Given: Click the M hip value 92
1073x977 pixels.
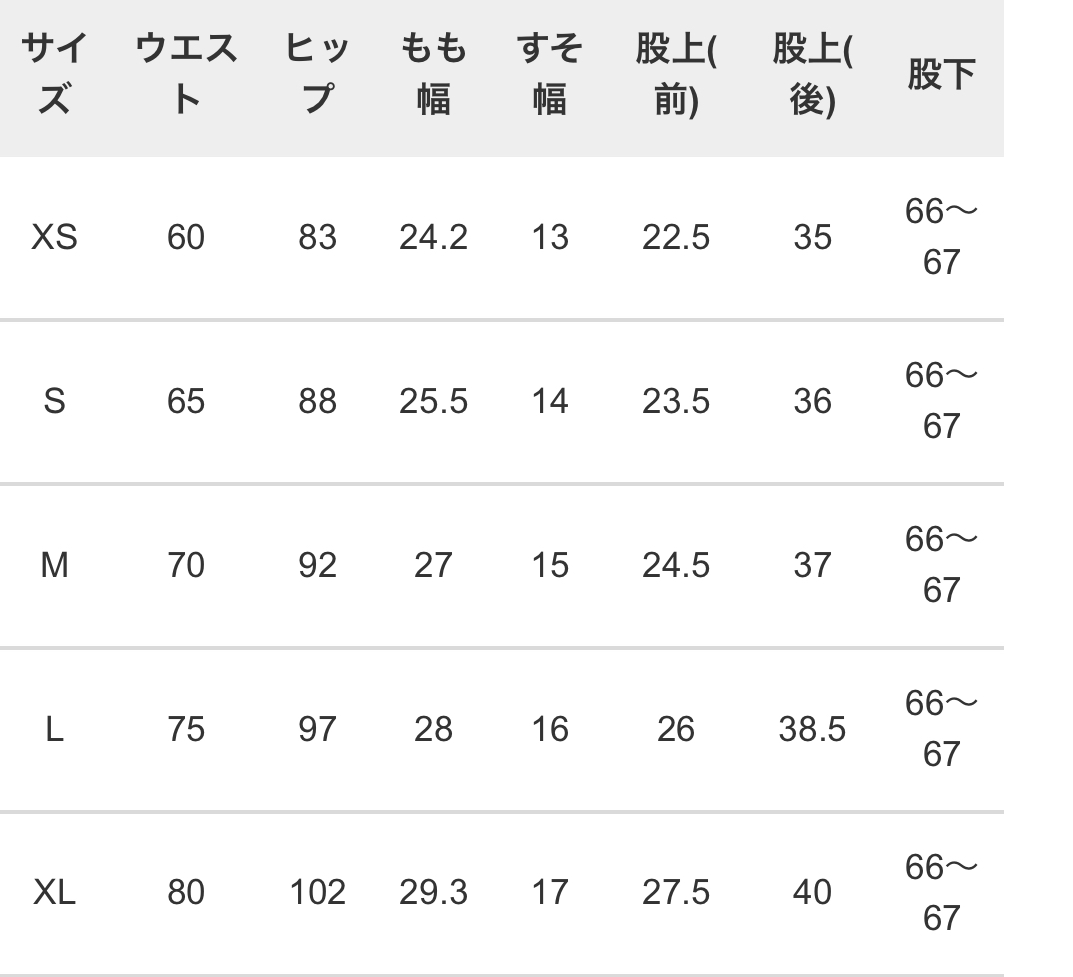Looking at the screenshot, I should point(318,565).
